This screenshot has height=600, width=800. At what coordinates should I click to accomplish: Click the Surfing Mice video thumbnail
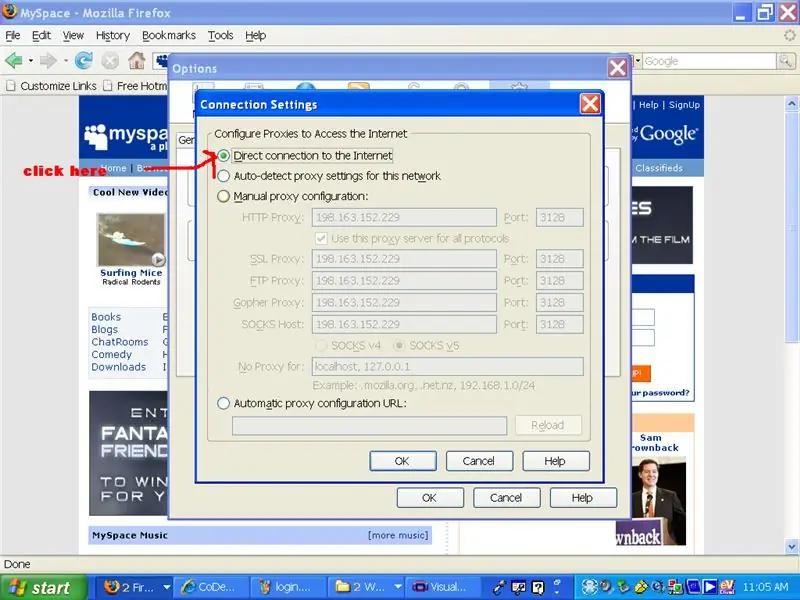pos(131,240)
